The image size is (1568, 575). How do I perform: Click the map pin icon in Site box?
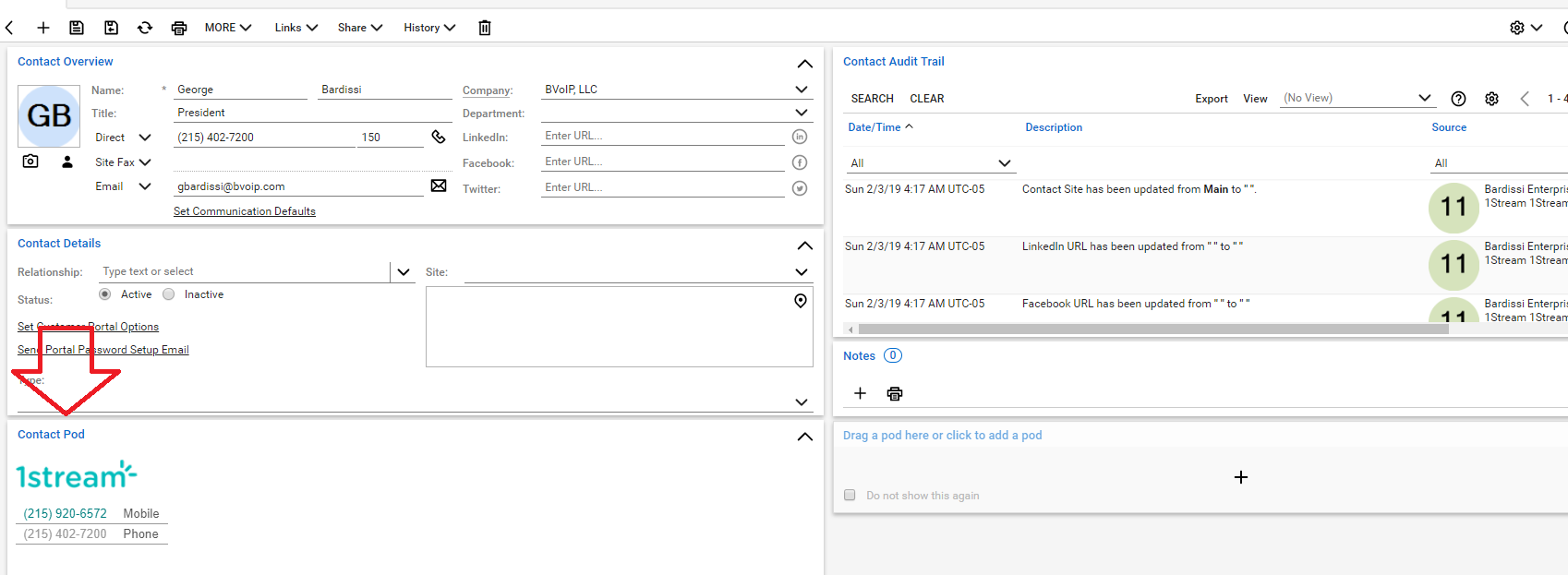point(801,301)
